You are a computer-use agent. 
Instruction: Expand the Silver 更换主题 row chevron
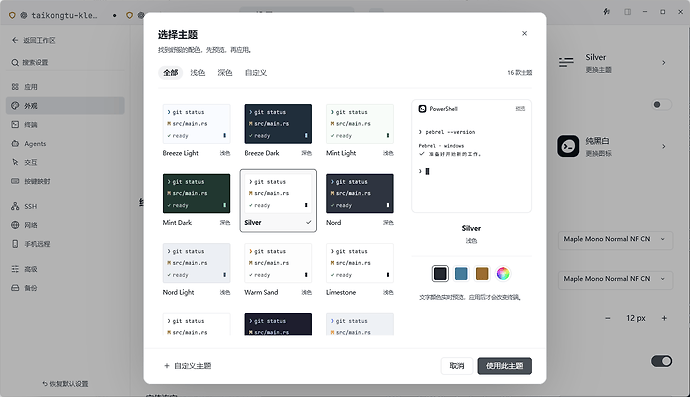pyautogui.click(x=664, y=63)
